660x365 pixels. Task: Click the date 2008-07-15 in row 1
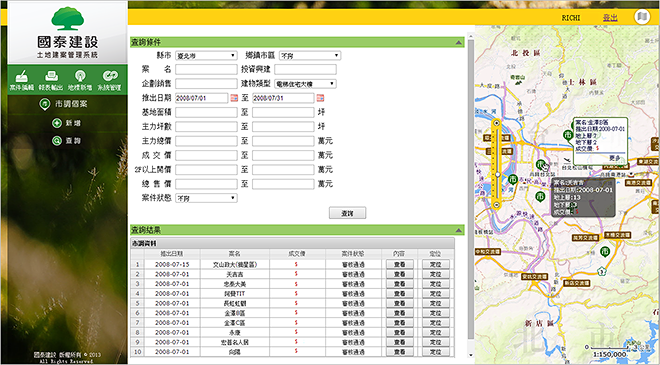tap(172, 264)
